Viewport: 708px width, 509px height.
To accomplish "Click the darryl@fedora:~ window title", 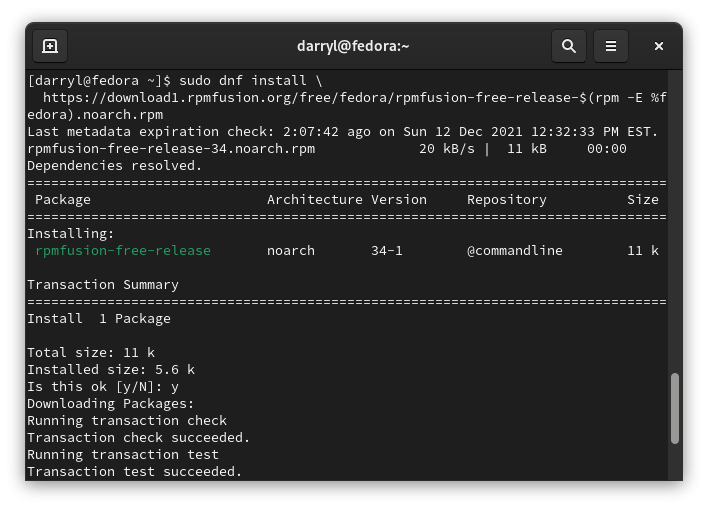I will coord(353,46).
